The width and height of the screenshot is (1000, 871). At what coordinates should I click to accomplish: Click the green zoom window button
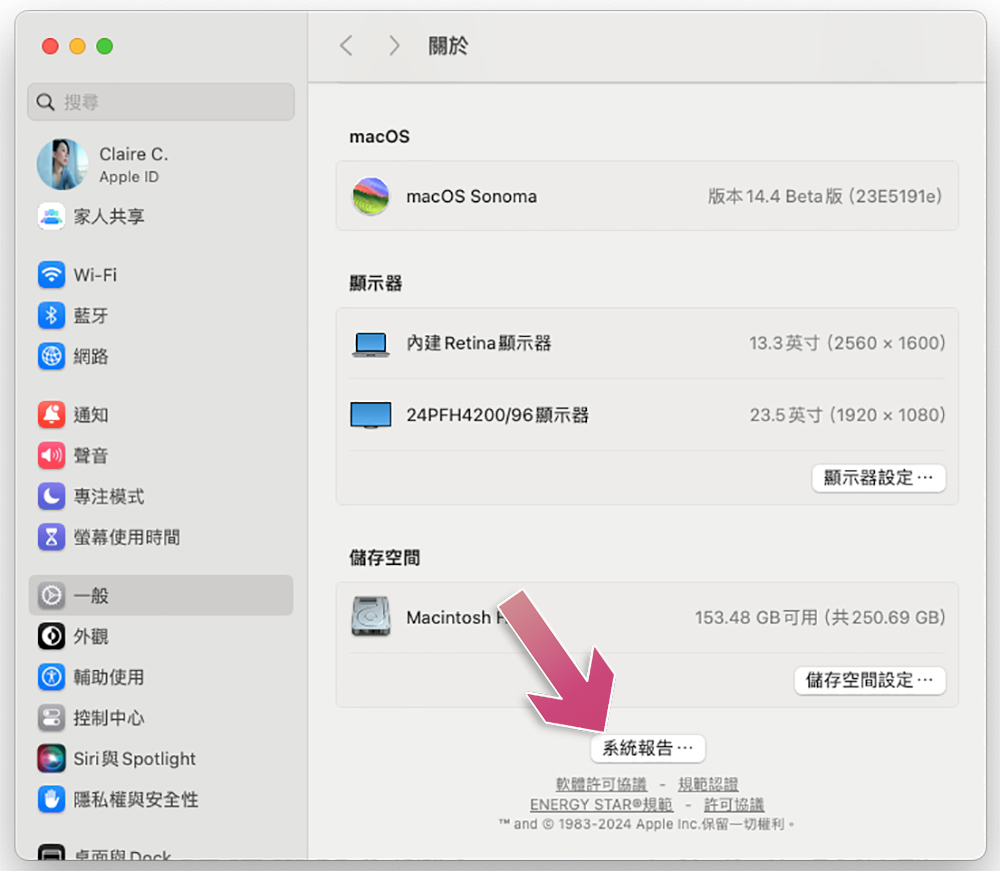pyautogui.click(x=105, y=46)
